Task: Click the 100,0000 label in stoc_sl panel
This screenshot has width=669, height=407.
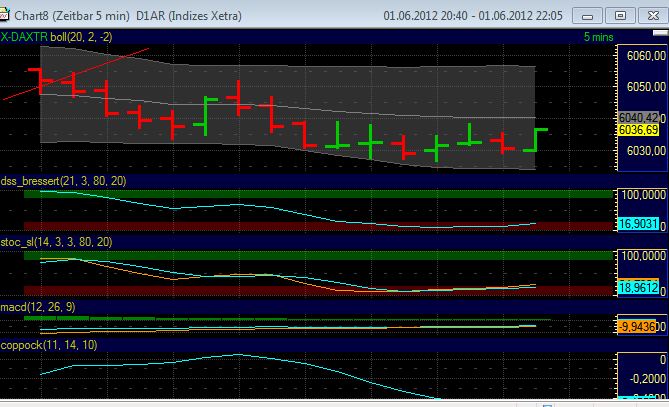Action: pos(643,256)
